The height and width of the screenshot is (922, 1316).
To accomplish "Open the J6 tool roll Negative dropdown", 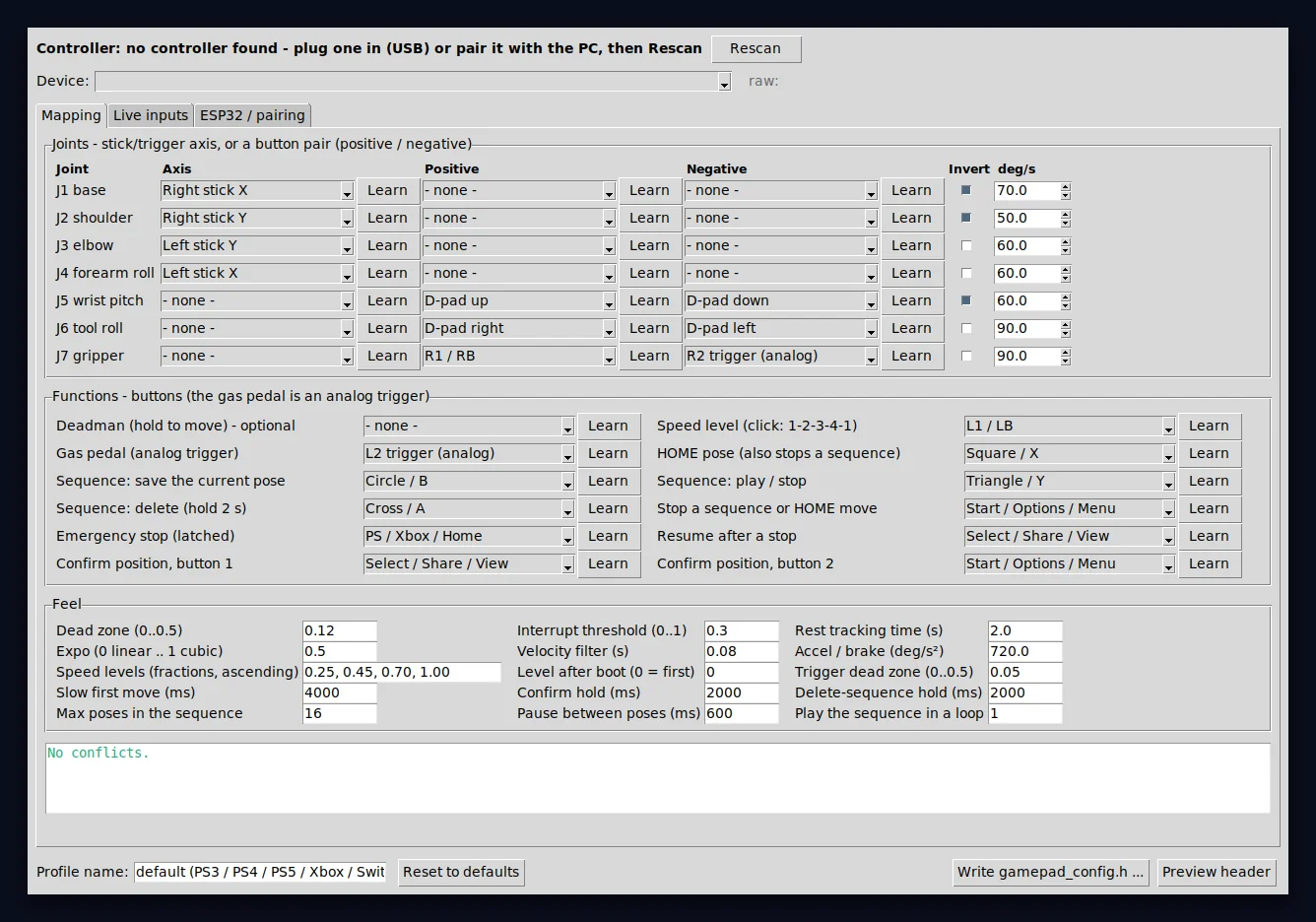I will pos(781,328).
